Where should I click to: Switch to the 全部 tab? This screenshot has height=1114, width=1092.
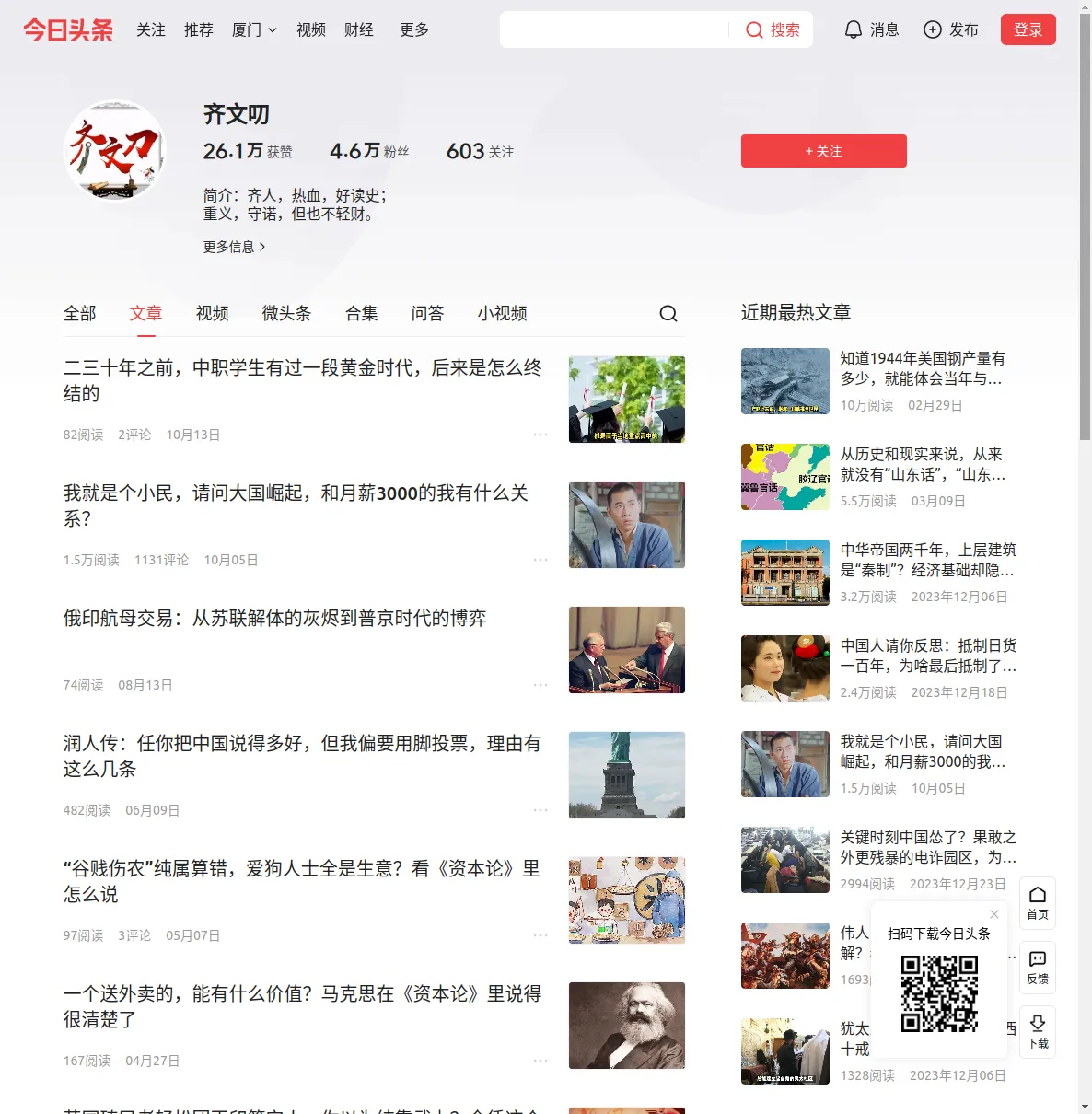[80, 314]
